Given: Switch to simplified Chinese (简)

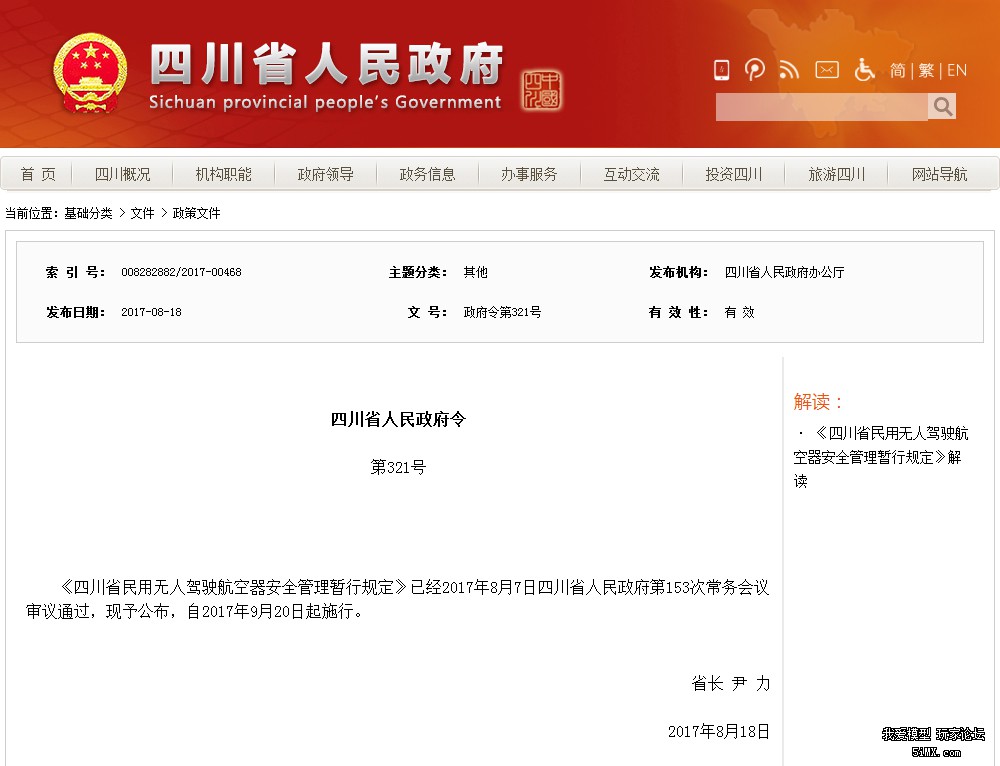Looking at the screenshot, I should pyautogui.click(x=898, y=70).
